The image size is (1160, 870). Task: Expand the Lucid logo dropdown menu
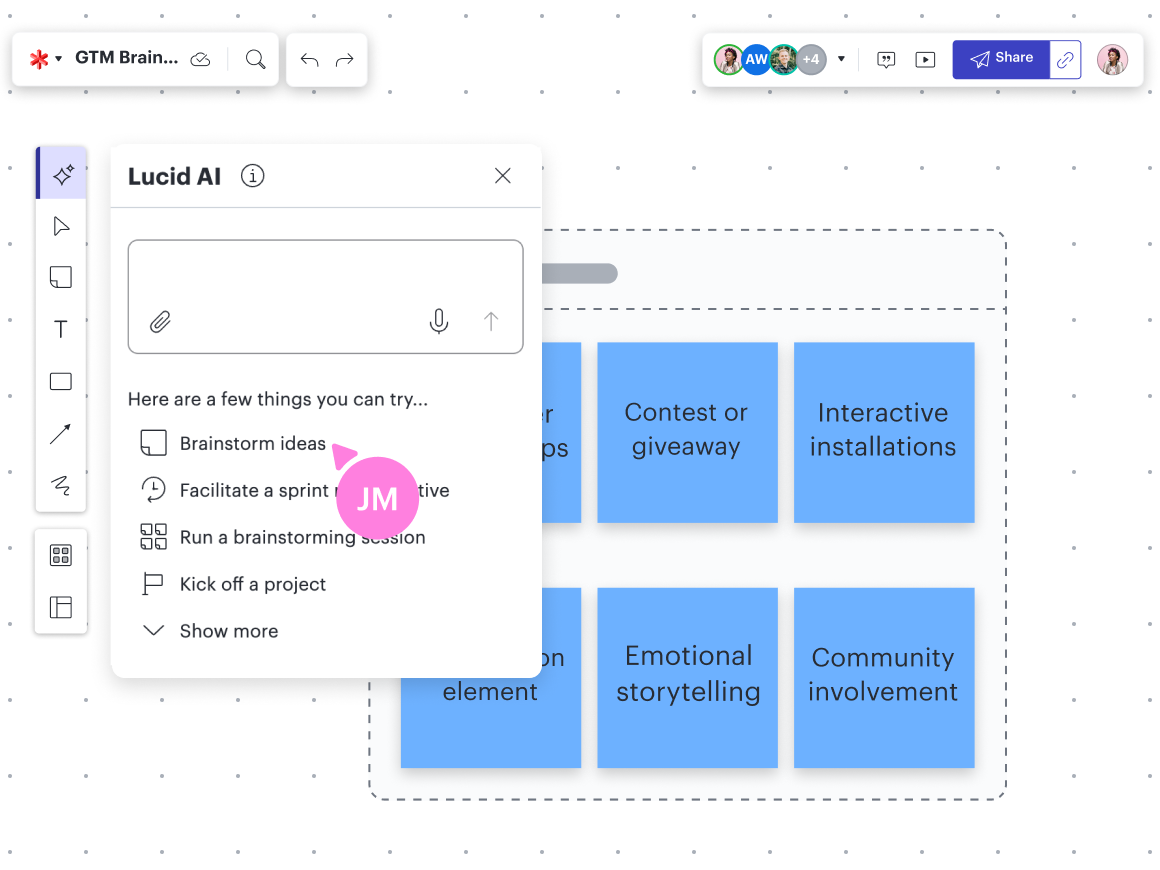[x=46, y=59]
